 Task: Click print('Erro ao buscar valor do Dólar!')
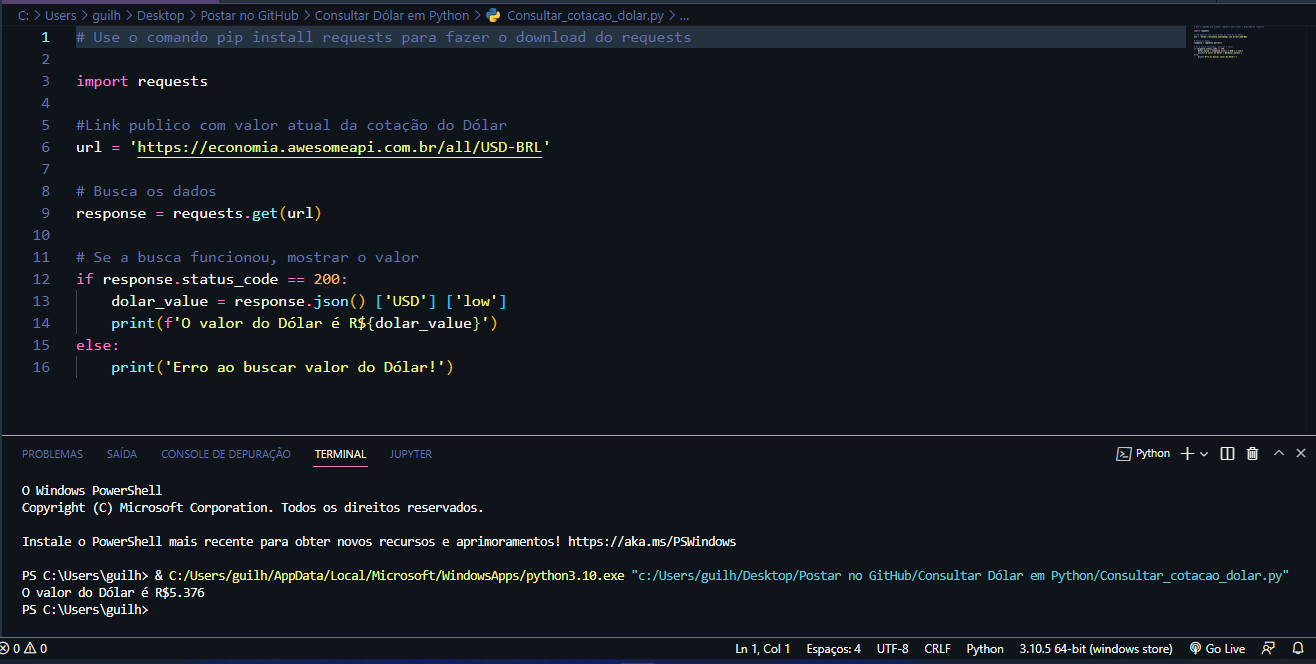coord(283,367)
